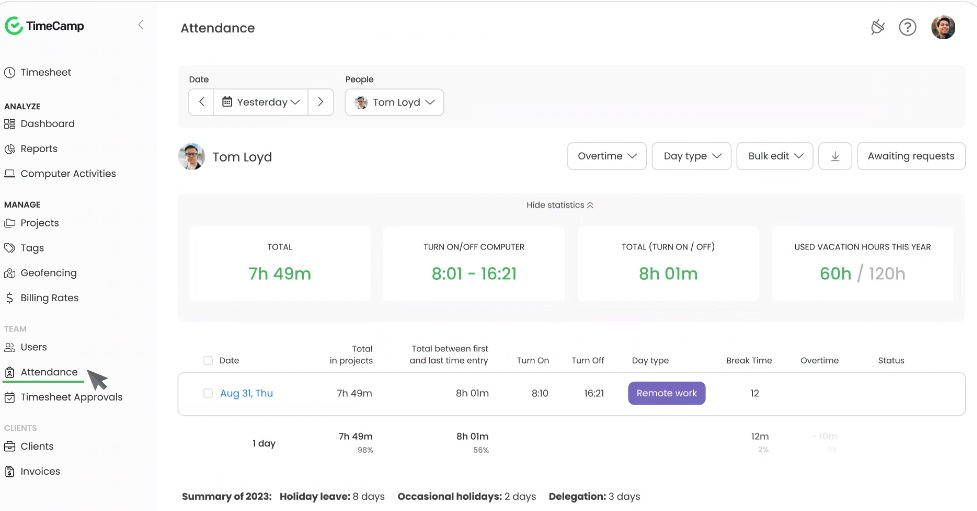This screenshot has width=977, height=511.
Task: Go to previous day with left arrow
Action: [201, 102]
